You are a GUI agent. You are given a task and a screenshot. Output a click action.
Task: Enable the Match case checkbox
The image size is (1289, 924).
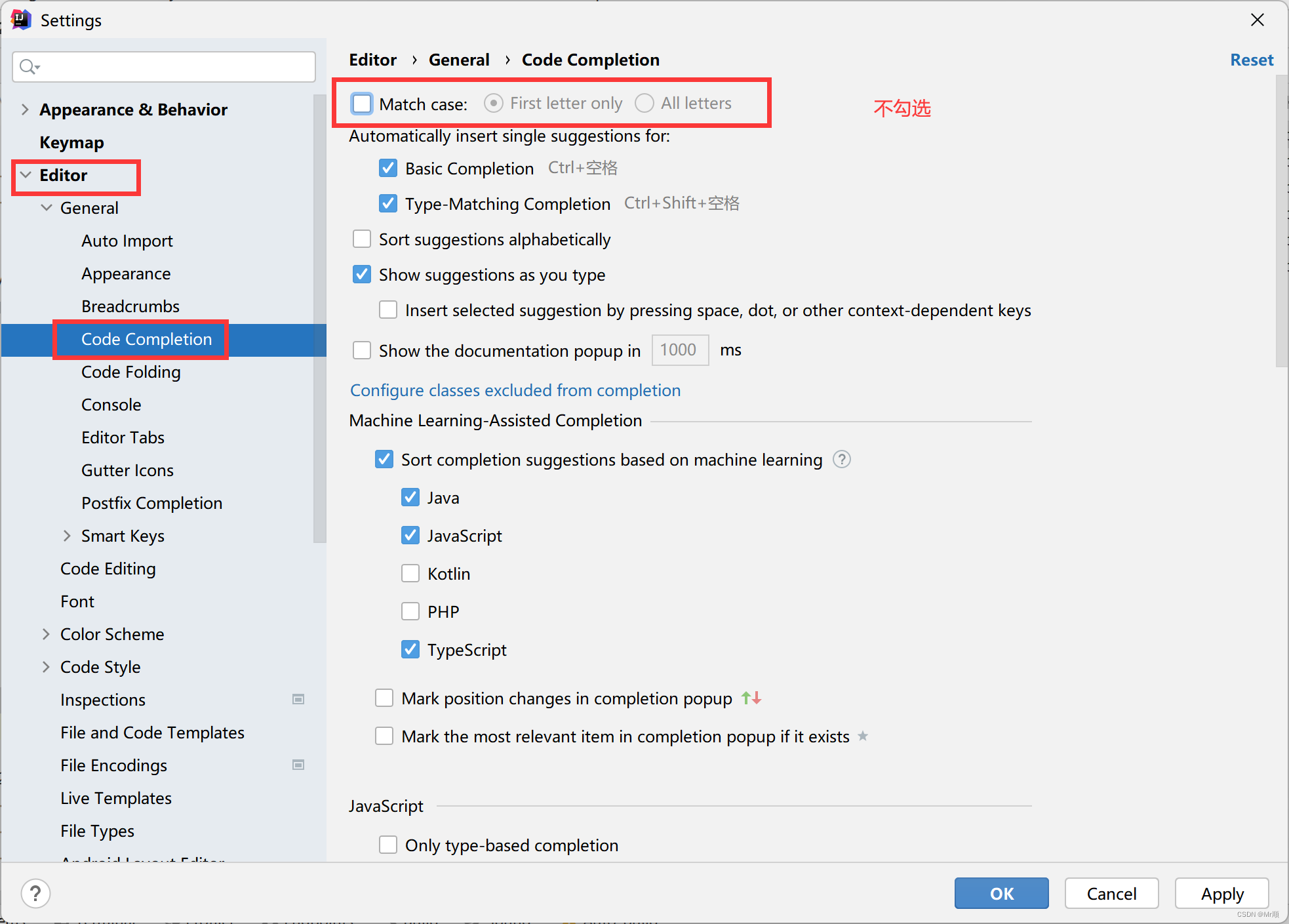point(362,104)
